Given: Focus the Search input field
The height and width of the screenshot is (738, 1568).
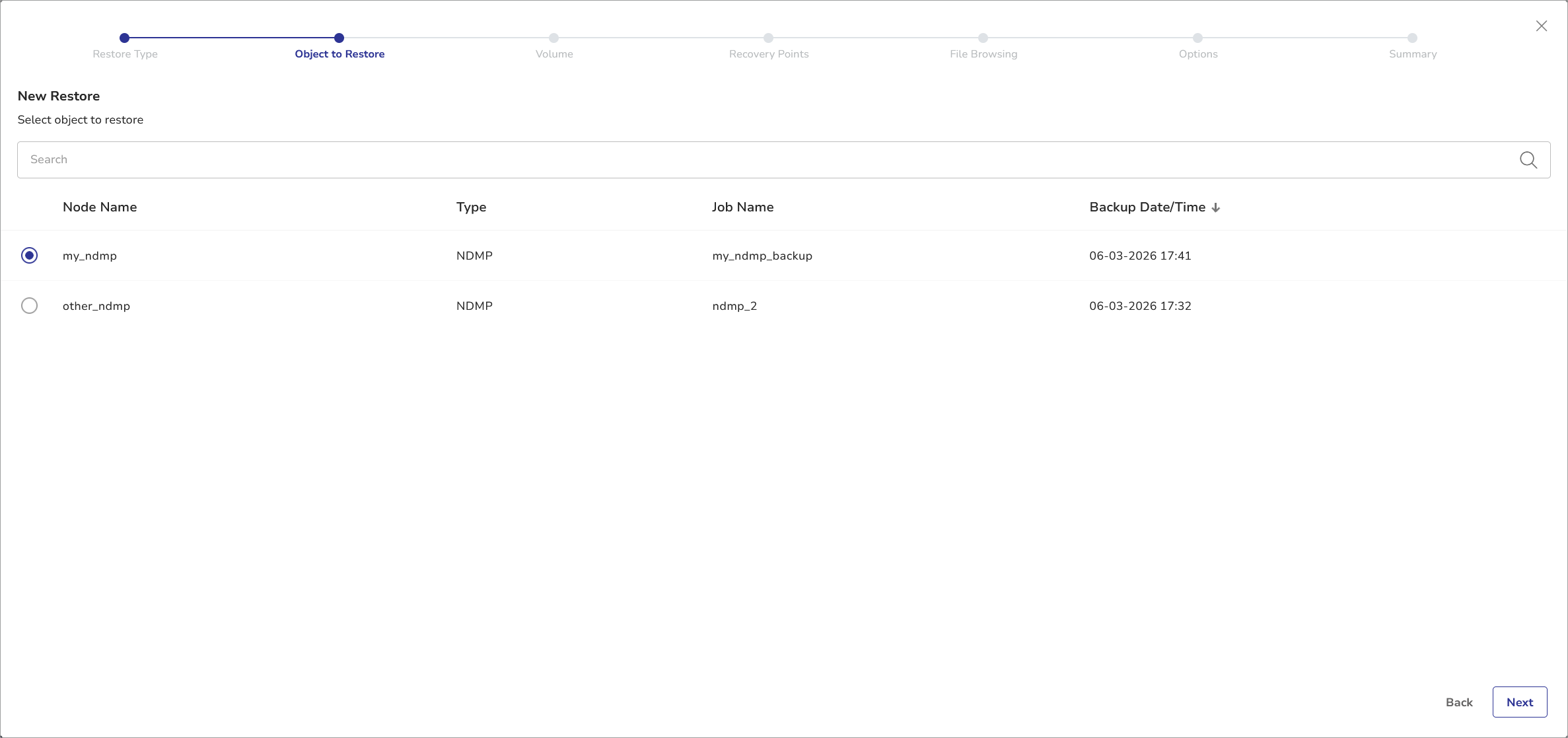Looking at the screenshot, I should pyautogui.click(x=766, y=160).
